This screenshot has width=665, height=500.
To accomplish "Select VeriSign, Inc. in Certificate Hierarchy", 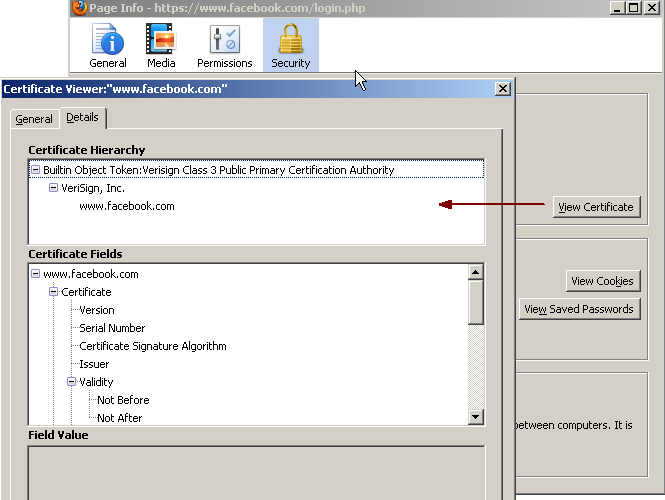I will tap(93, 188).
